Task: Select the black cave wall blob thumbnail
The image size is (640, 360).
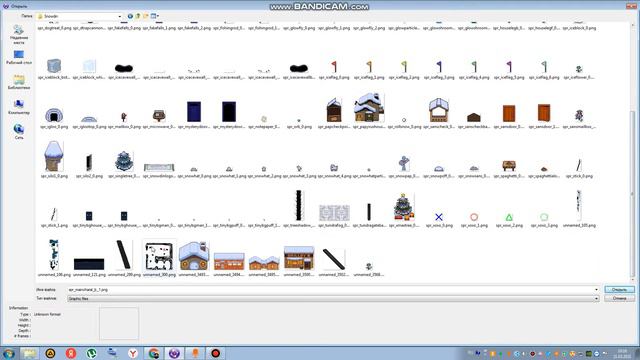Action: coord(124,68)
